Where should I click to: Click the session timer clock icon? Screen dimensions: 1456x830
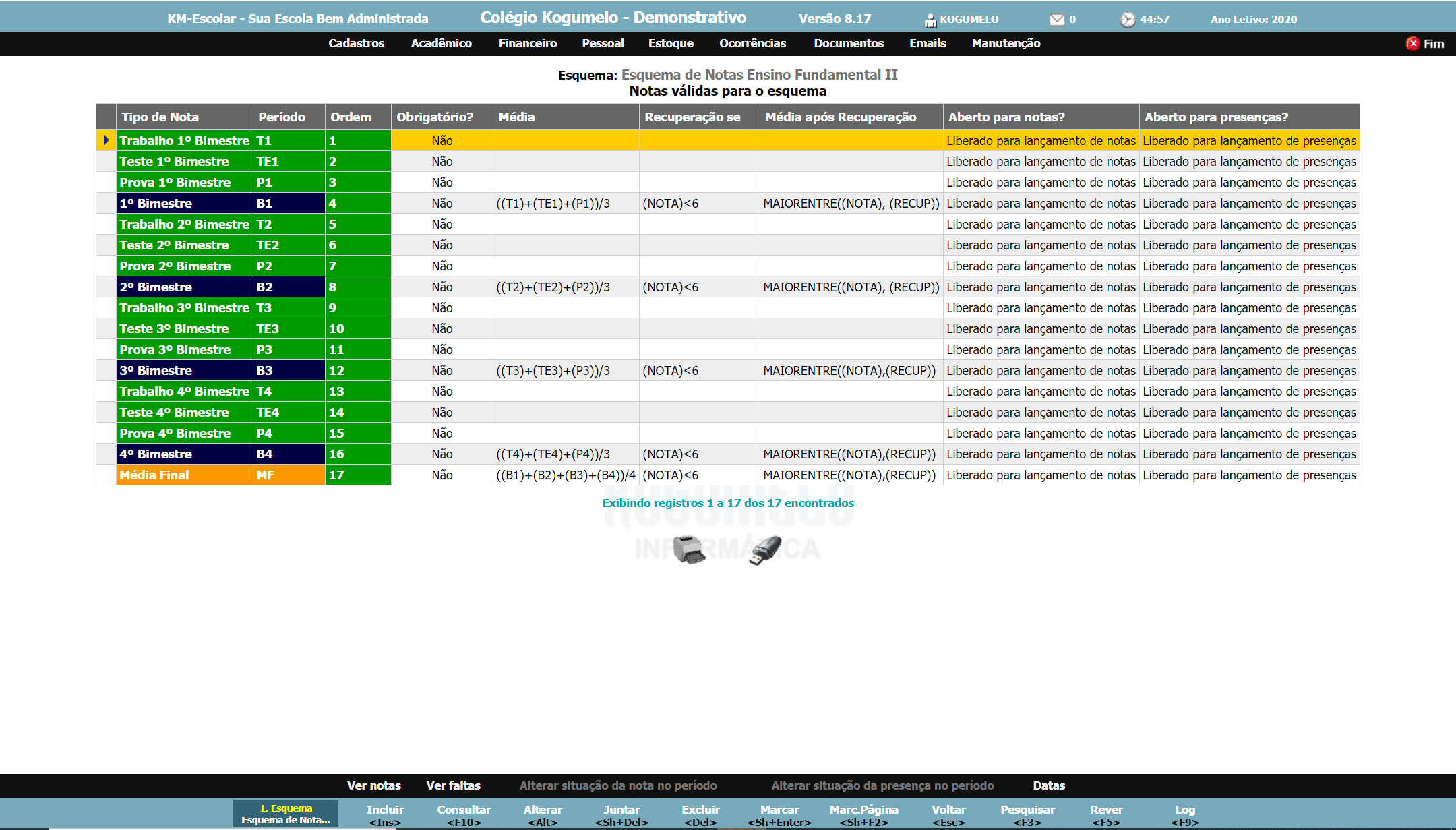(1128, 20)
